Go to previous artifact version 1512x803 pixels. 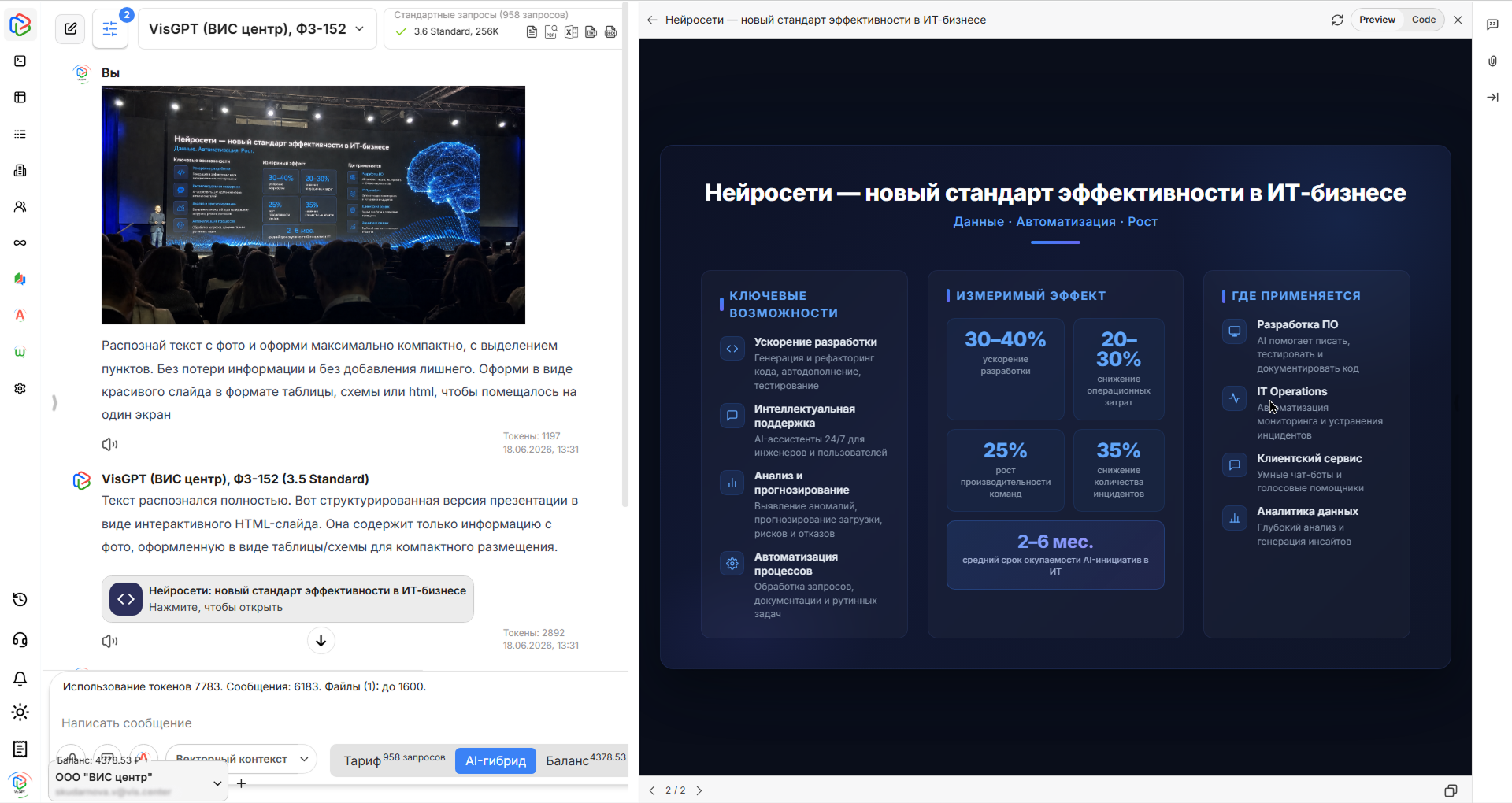pyautogui.click(x=652, y=790)
